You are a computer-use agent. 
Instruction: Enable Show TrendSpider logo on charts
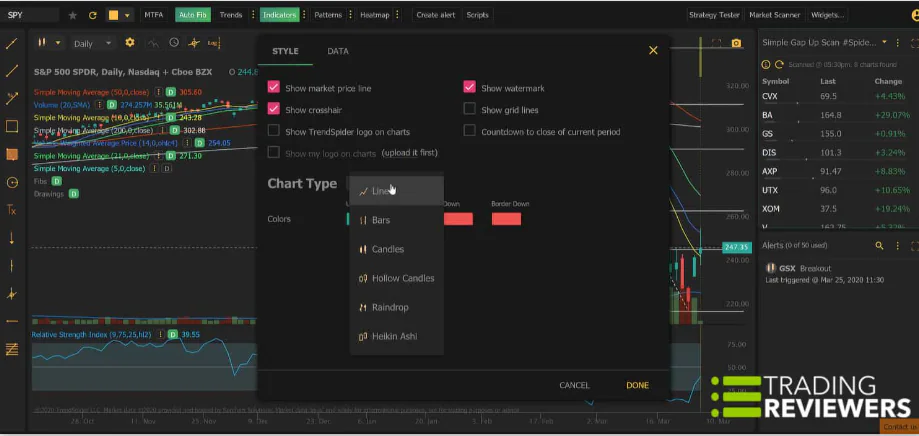(x=273, y=131)
